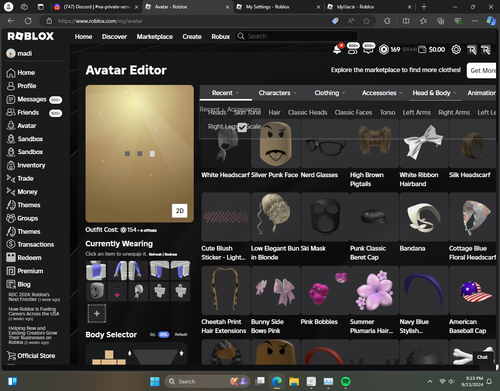Select the Hair submenu option
This screenshot has height=391, width=500.
click(x=274, y=113)
